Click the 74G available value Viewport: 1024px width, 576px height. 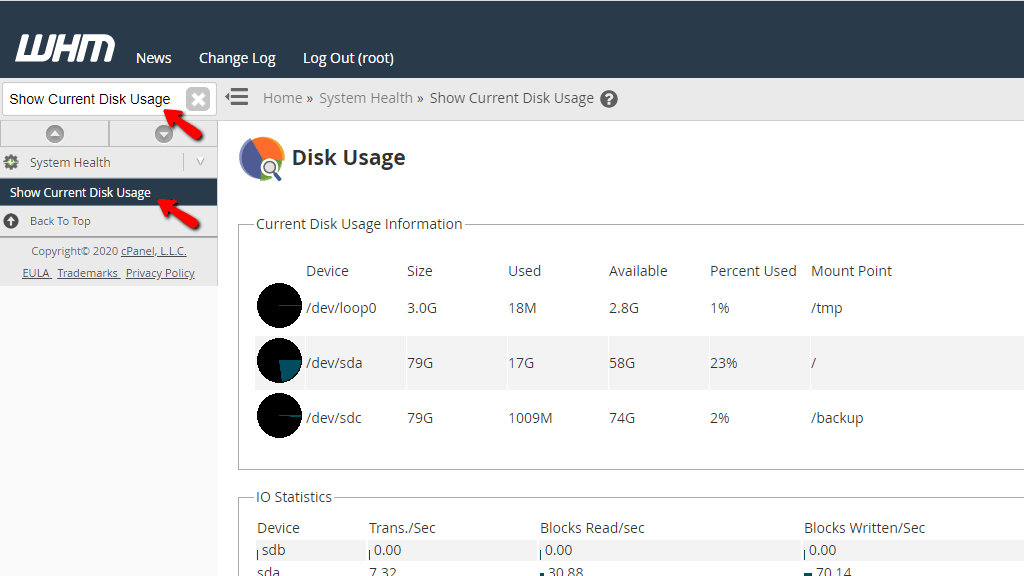click(x=622, y=417)
